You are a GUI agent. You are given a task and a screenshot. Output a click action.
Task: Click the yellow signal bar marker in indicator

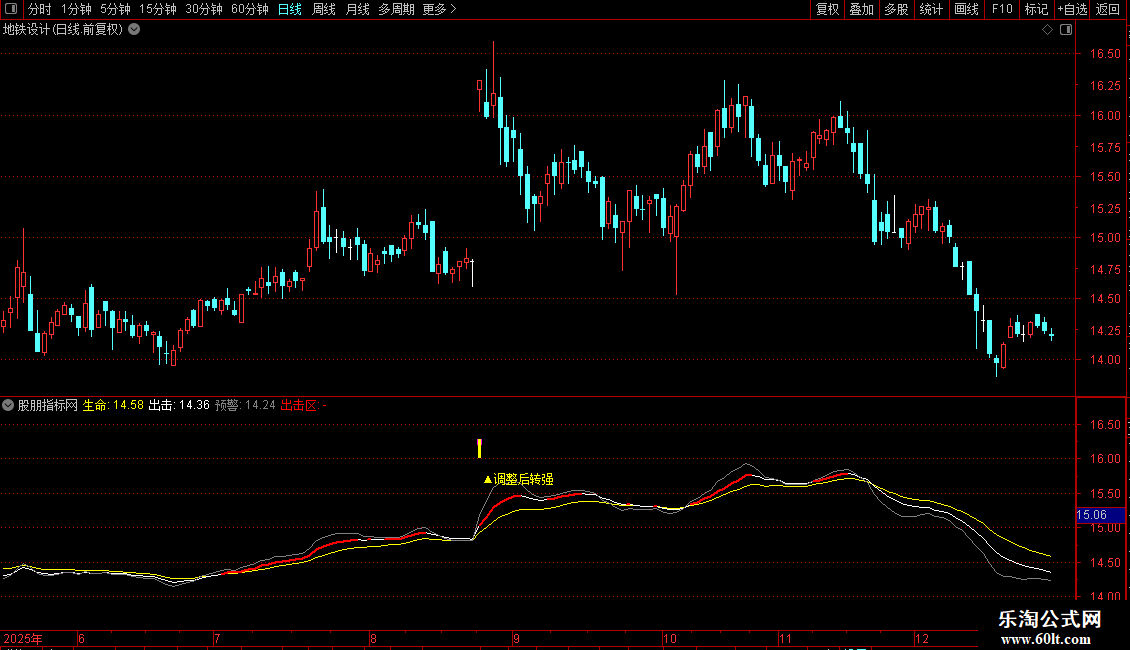pyautogui.click(x=479, y=448)
